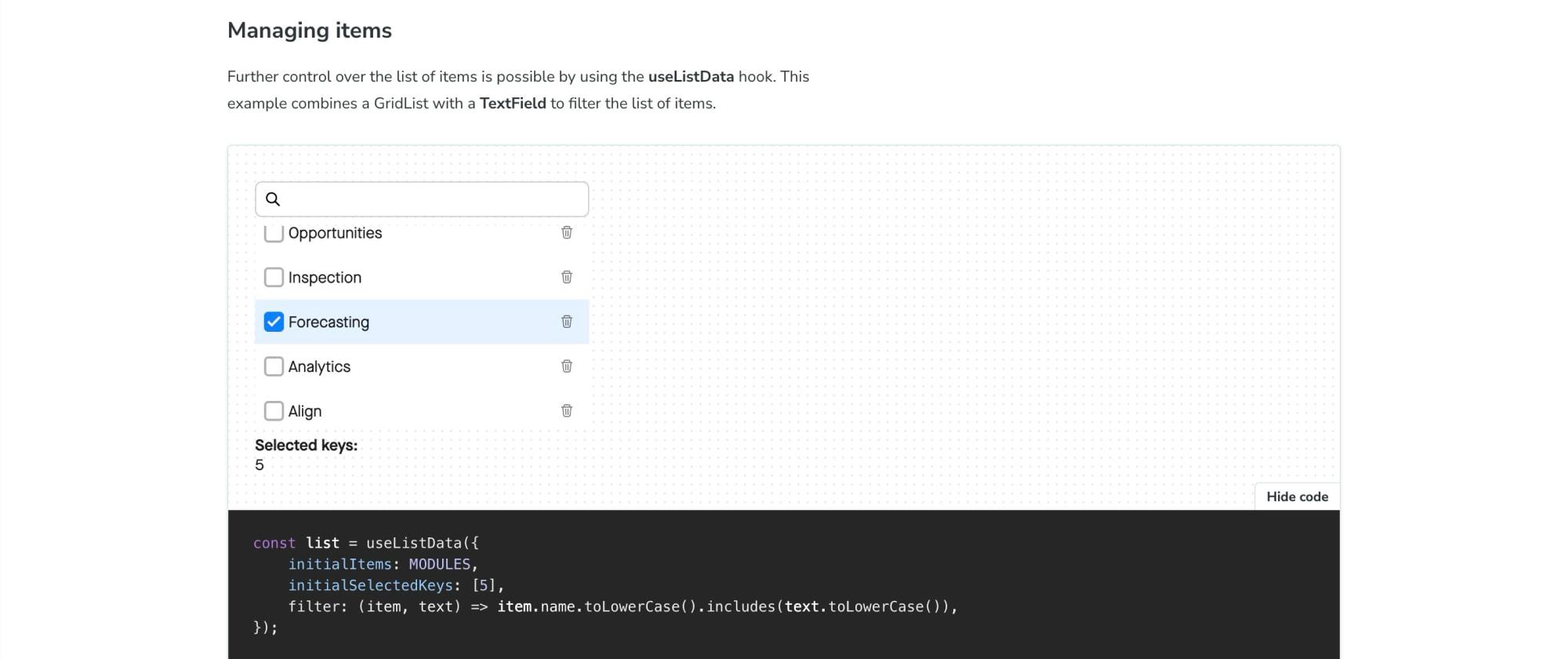Click the Forecasting row label

click(x=328, y=322)
